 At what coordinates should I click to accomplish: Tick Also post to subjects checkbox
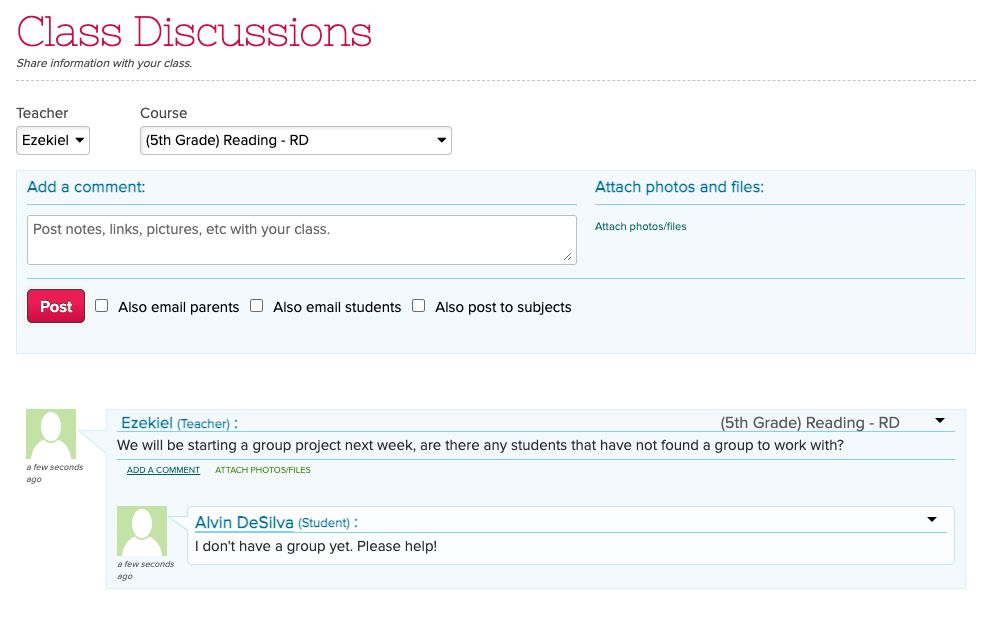[x=419, y=306]
